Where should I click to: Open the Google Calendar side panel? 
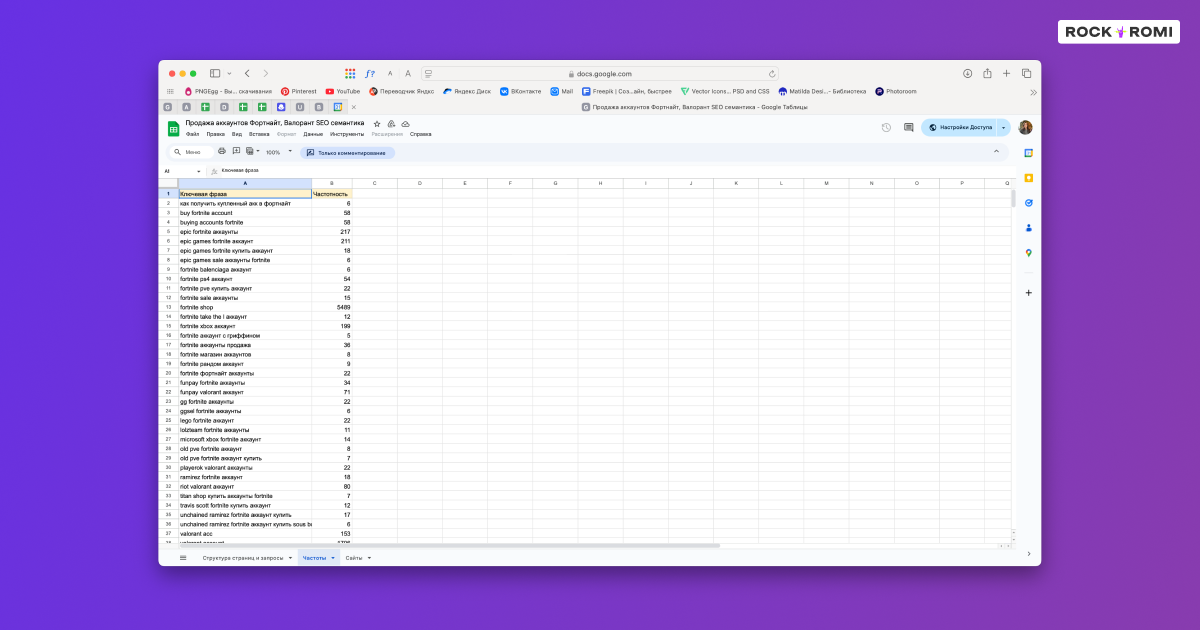point(1028,153)
